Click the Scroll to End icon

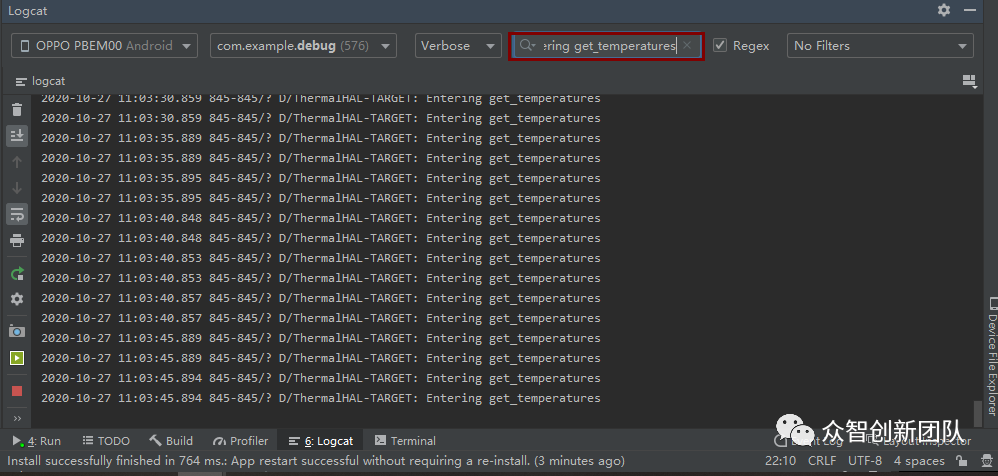click(17, 135)
